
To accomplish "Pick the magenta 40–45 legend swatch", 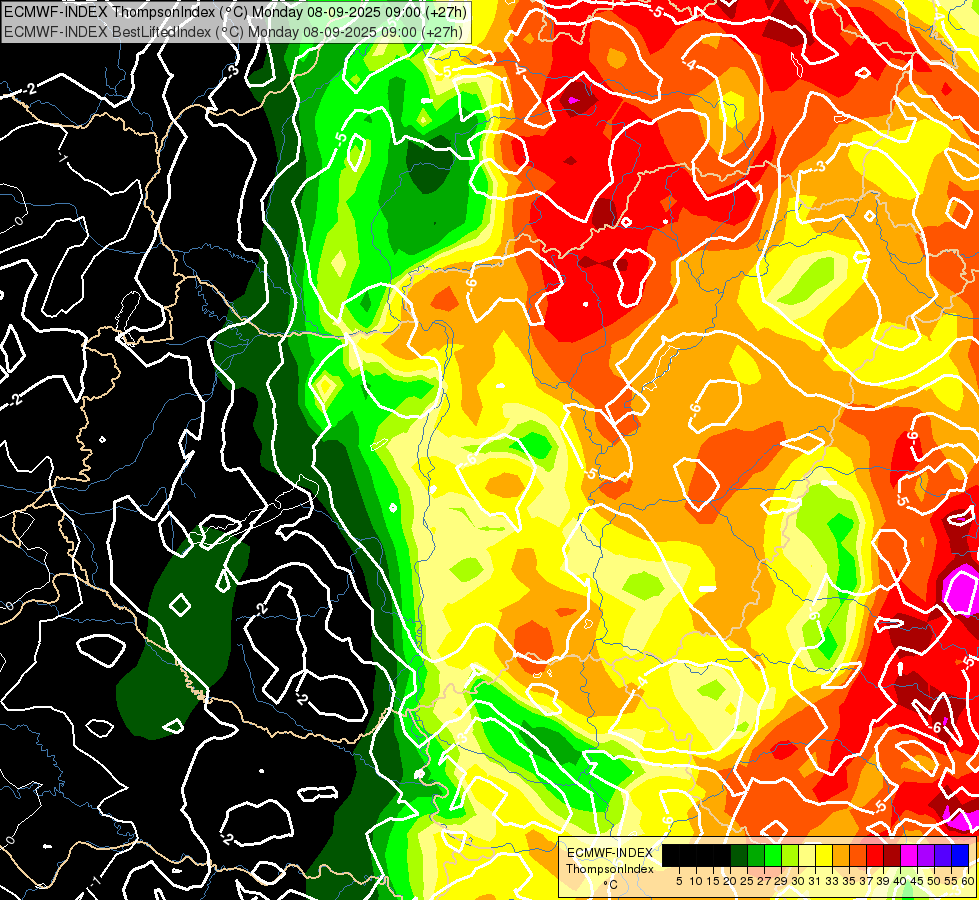I will [909, 856].
